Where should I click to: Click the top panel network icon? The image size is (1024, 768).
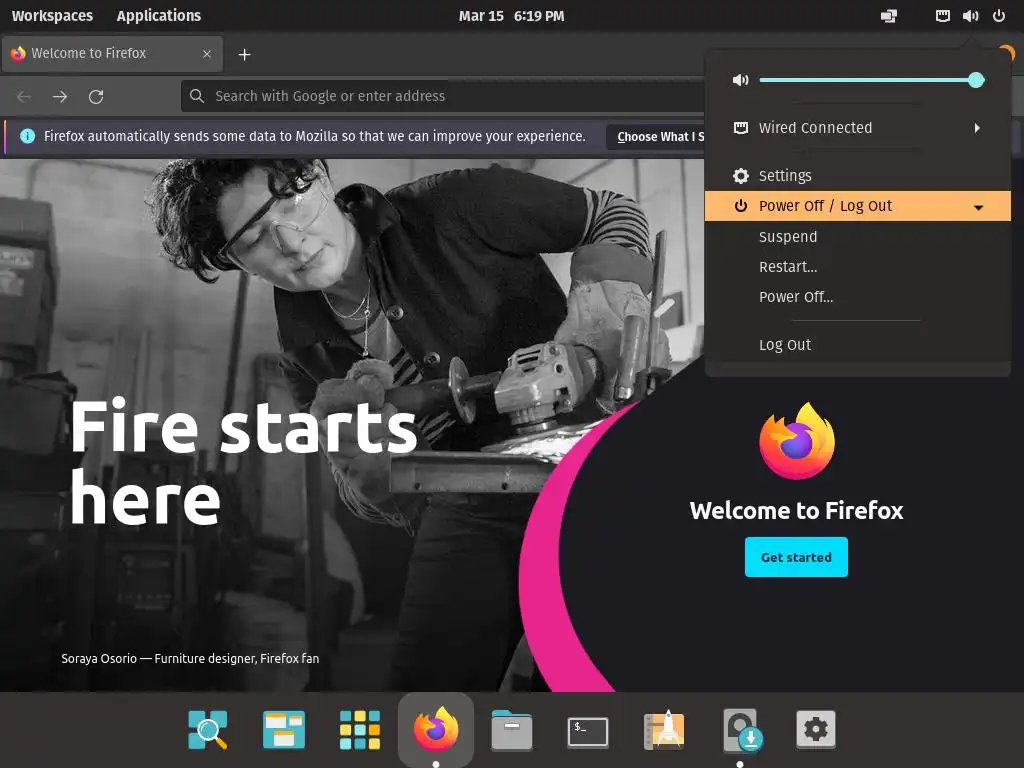tap(942, 16)
